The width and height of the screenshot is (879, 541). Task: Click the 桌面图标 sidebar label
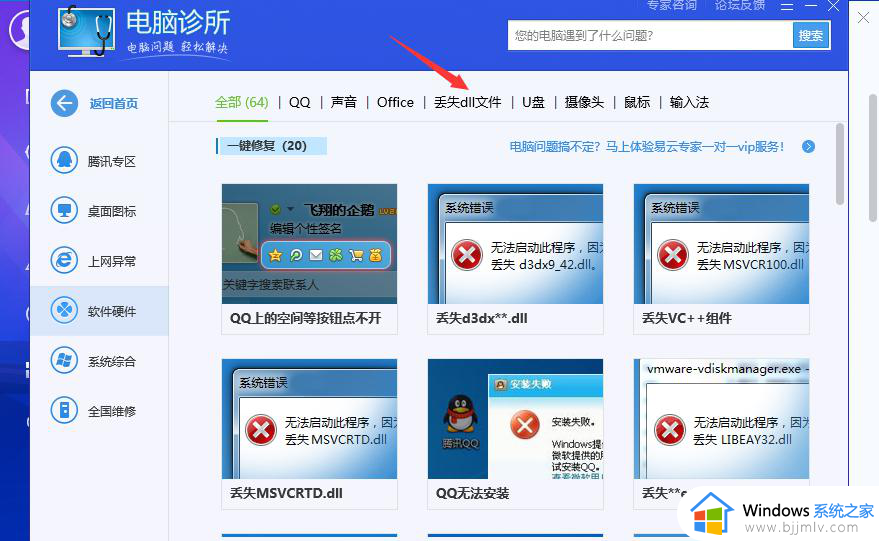(x=112, y=212)
